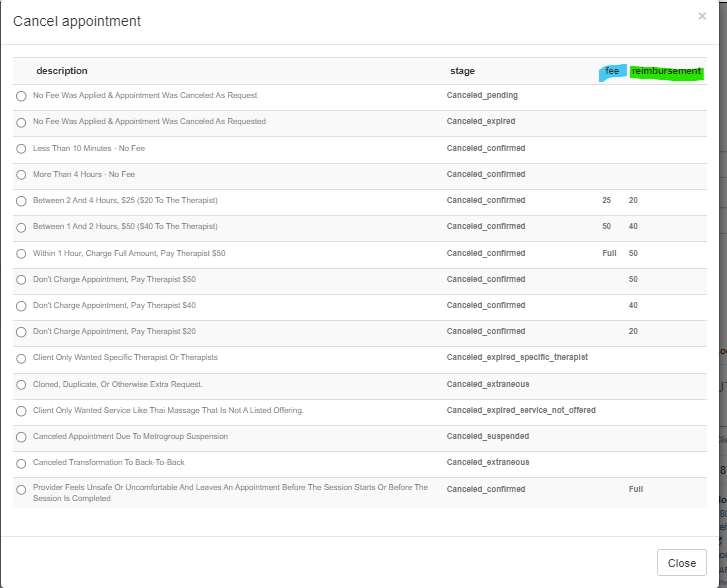This screenshot has height=588, width=727.
Task: Click the blue-highlighted fee column header
Action: click(x=612, y=71)
